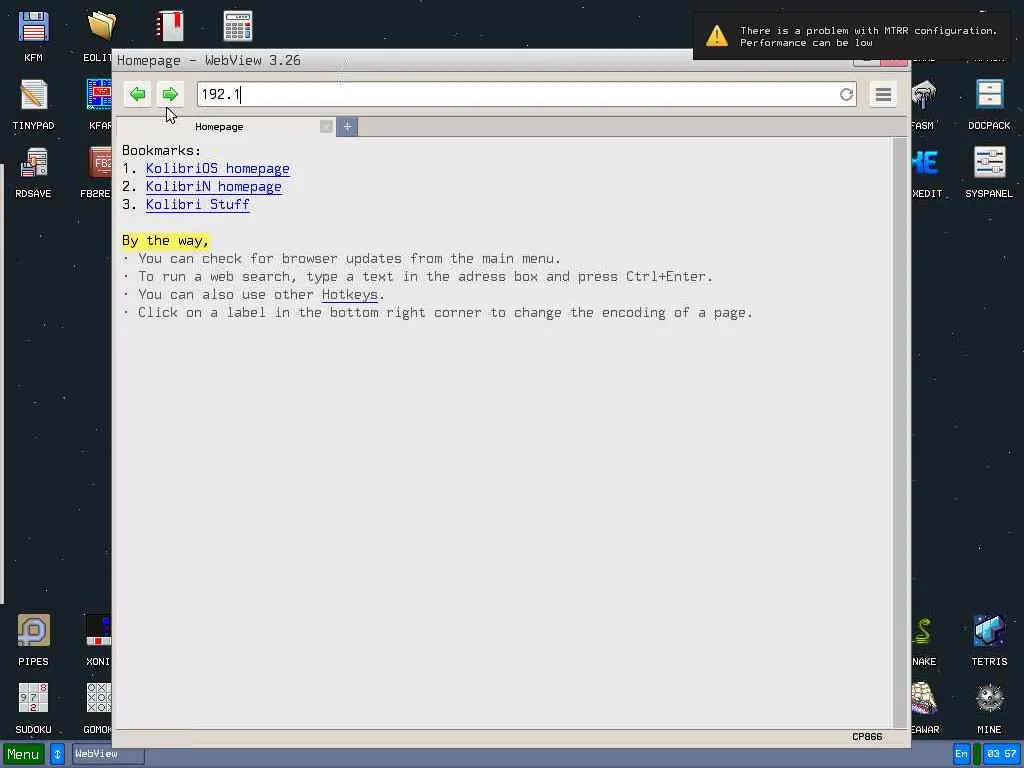Screen dimensions: 1024x768
Task: Launch the MINE game
Action: coord(989,708)
